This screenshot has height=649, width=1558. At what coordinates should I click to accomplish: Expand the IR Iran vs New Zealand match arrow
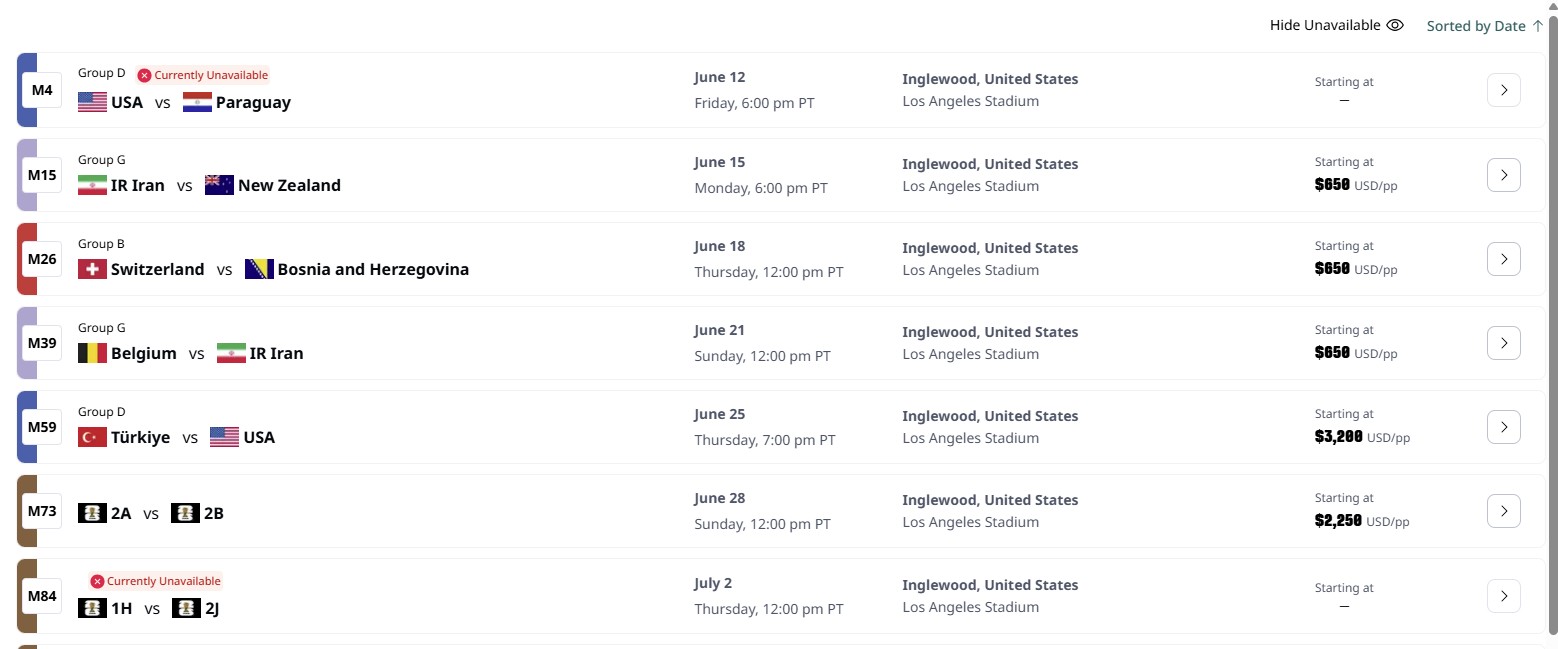click(1504, 175)
